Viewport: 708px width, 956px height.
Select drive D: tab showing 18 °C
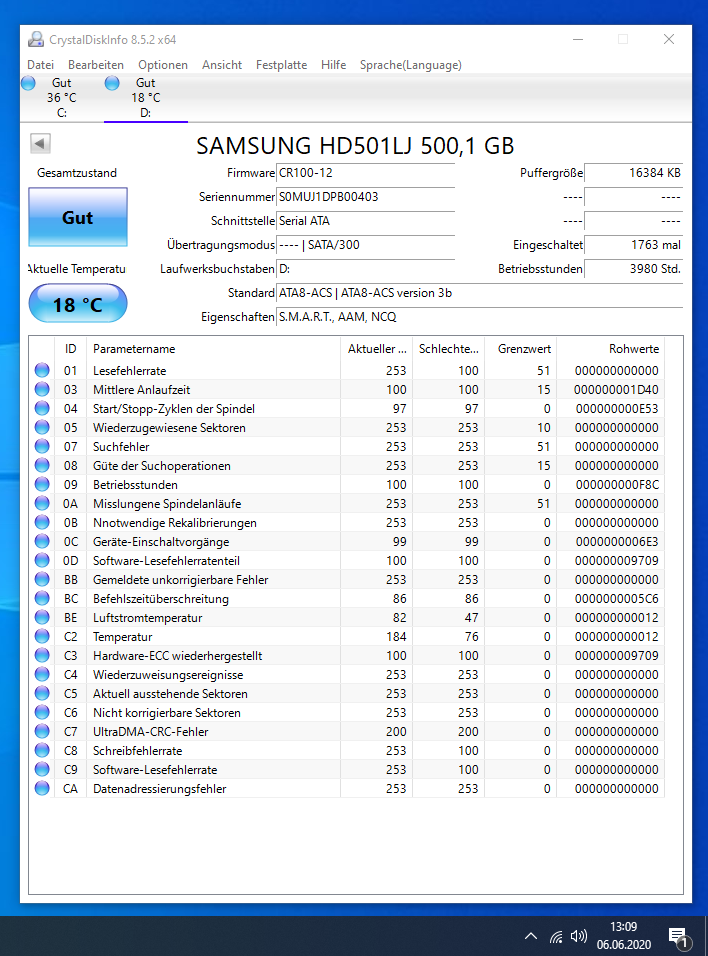(x=146, y=98)
